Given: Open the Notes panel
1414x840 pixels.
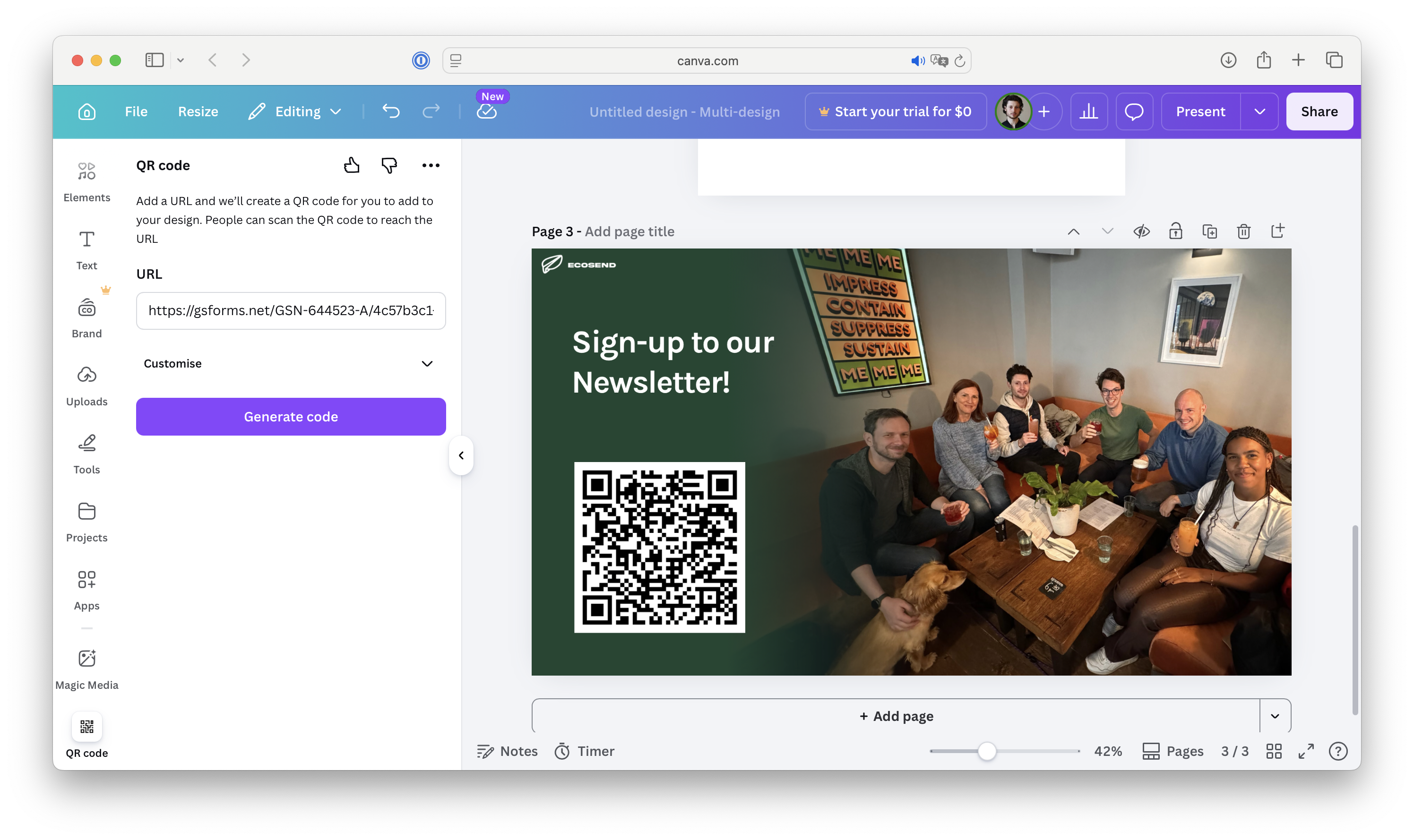Looking at the screenshot, I should (x=507, y=751).
